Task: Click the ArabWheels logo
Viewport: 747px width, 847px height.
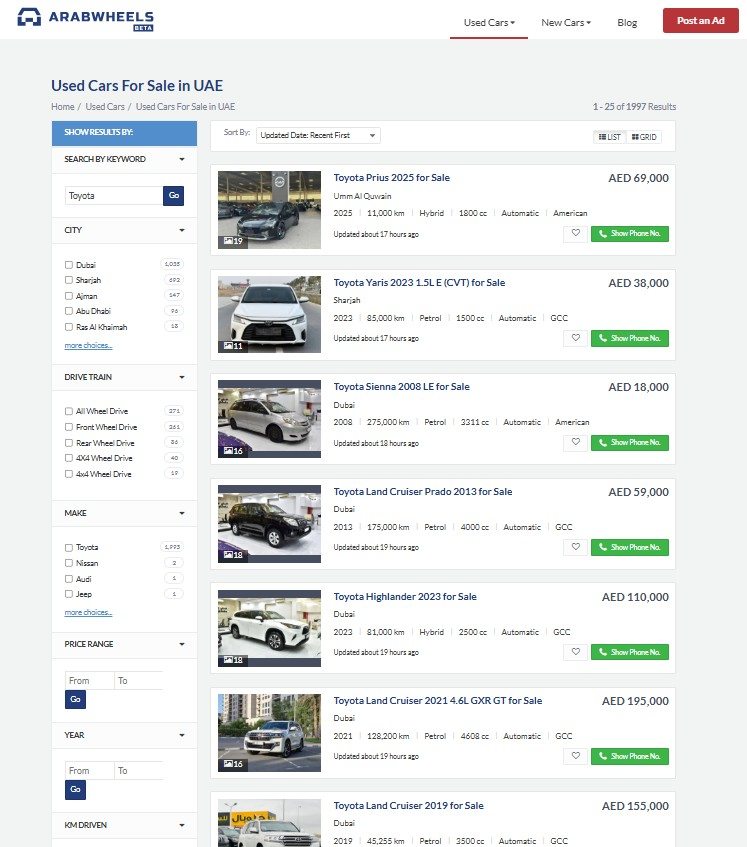Action: pyautogui.click(x=85, y=19)
